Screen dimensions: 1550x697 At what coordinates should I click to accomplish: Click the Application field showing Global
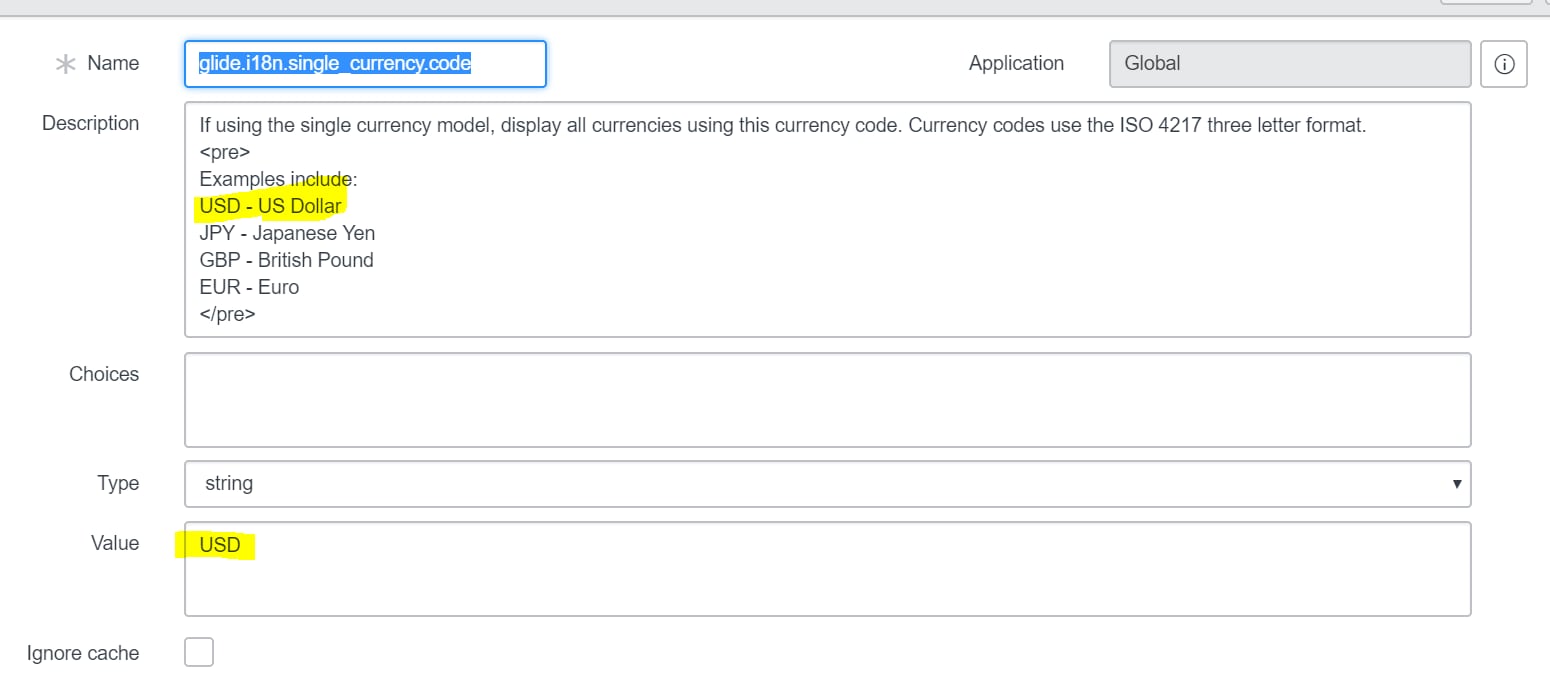[x=1288, y=63]
